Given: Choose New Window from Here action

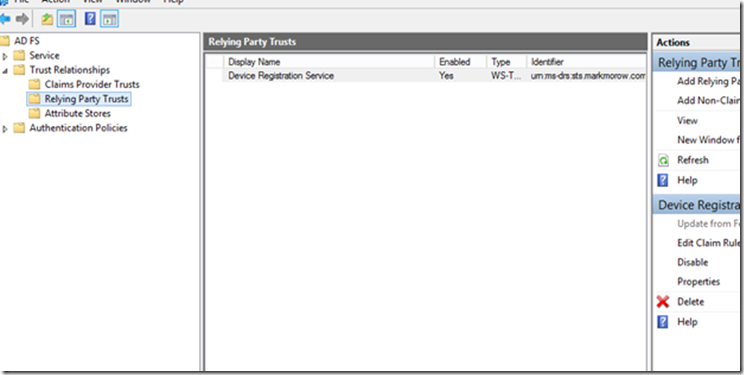Looking at the screenshot, I should point(709,140).
